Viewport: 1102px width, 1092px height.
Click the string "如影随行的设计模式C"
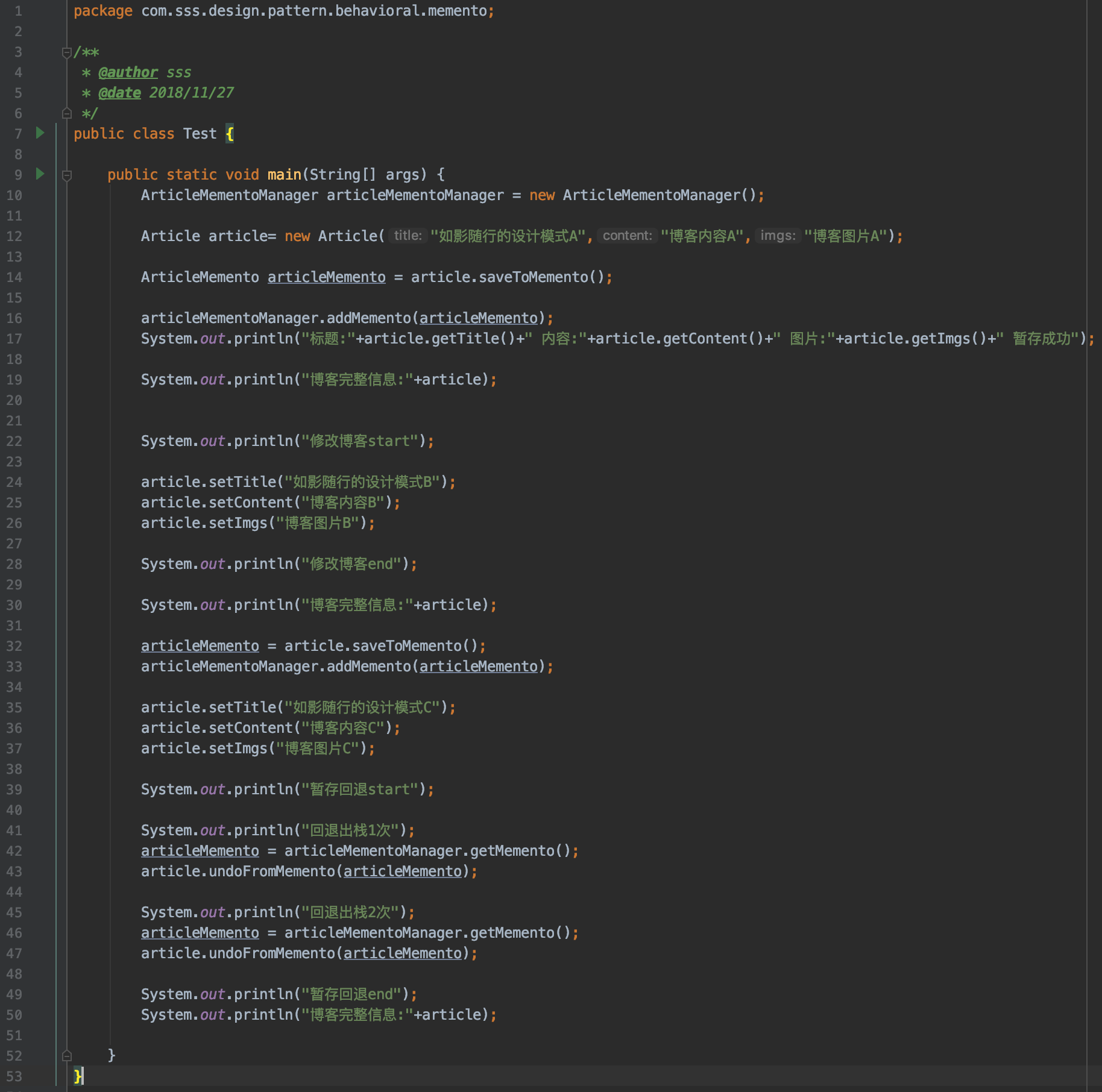pos(362,708)
